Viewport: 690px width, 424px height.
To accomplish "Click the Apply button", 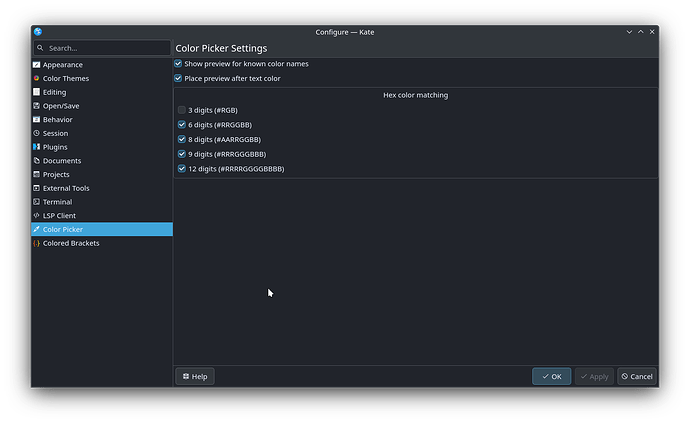I will click(x=594, y=376).
